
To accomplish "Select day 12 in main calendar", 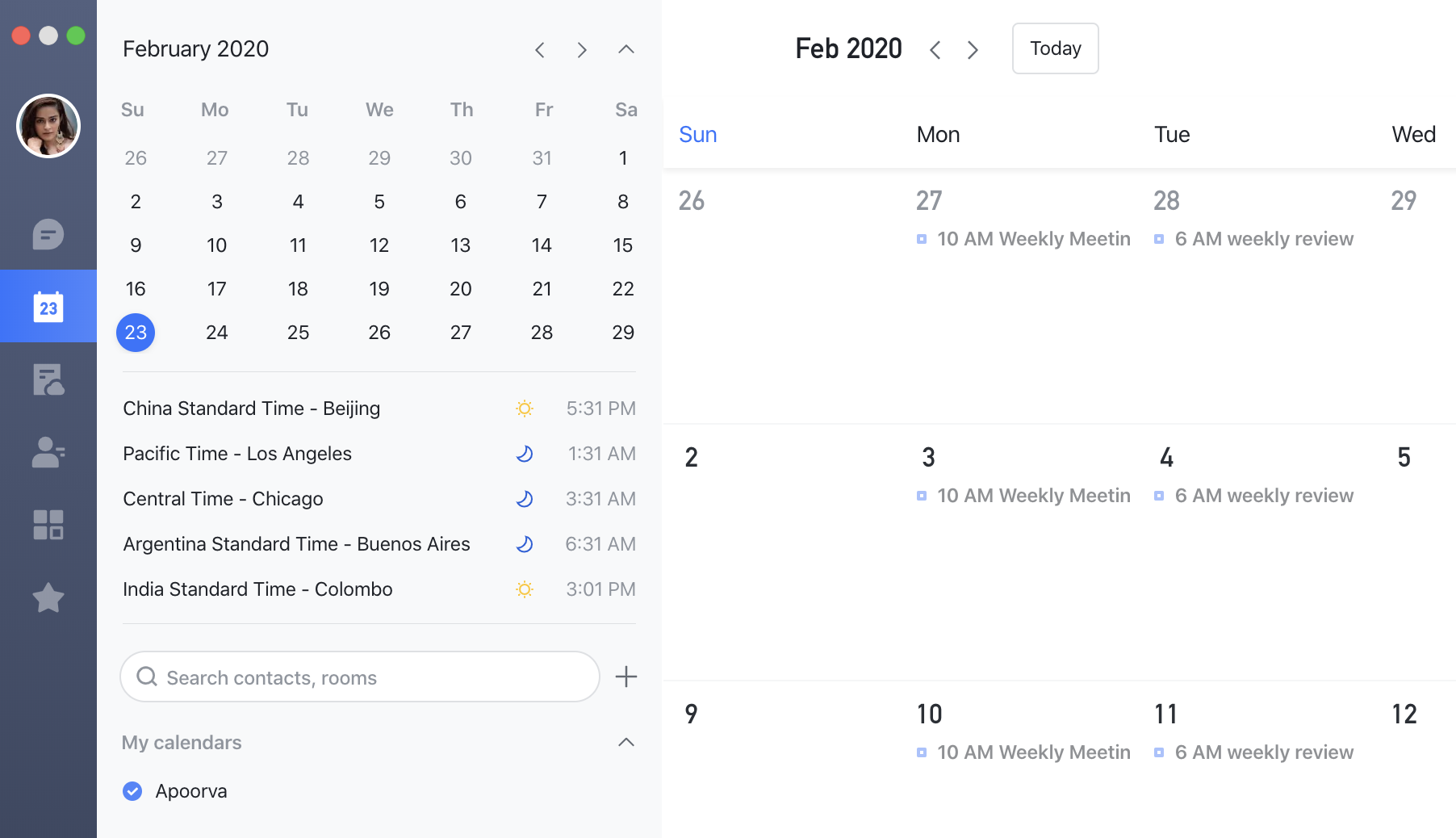I will pyautogui.click(x=1404, y=714).
